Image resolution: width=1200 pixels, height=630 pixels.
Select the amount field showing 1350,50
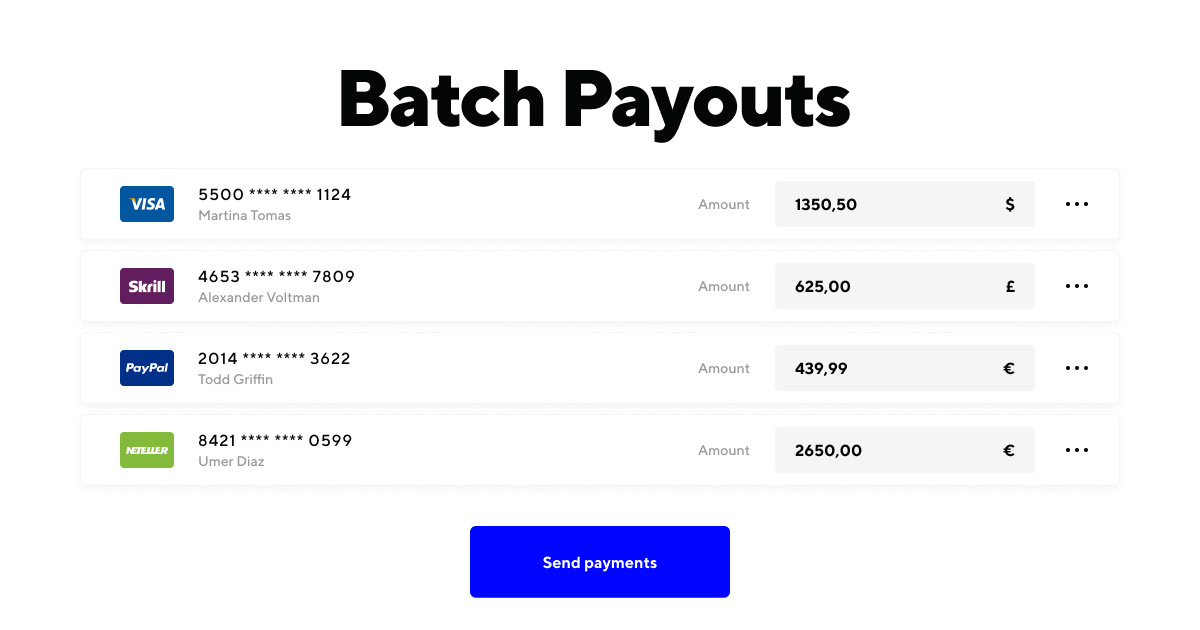click(880, 204)
